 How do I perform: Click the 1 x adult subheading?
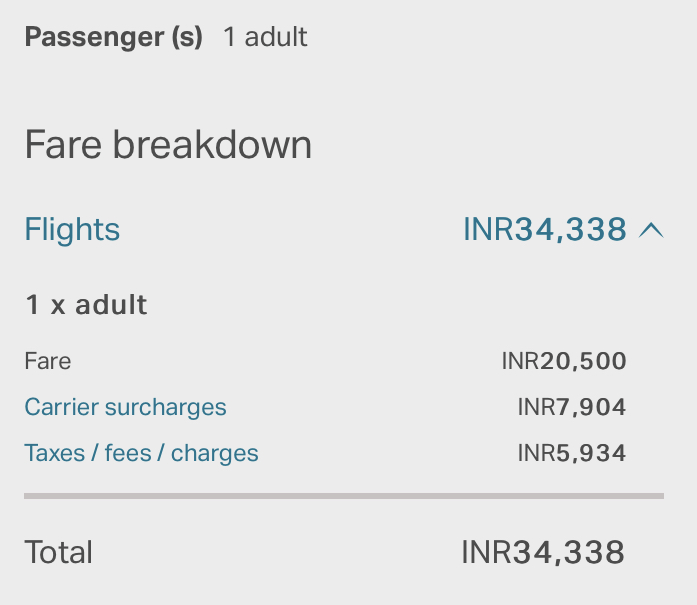[x=86, y=305]
